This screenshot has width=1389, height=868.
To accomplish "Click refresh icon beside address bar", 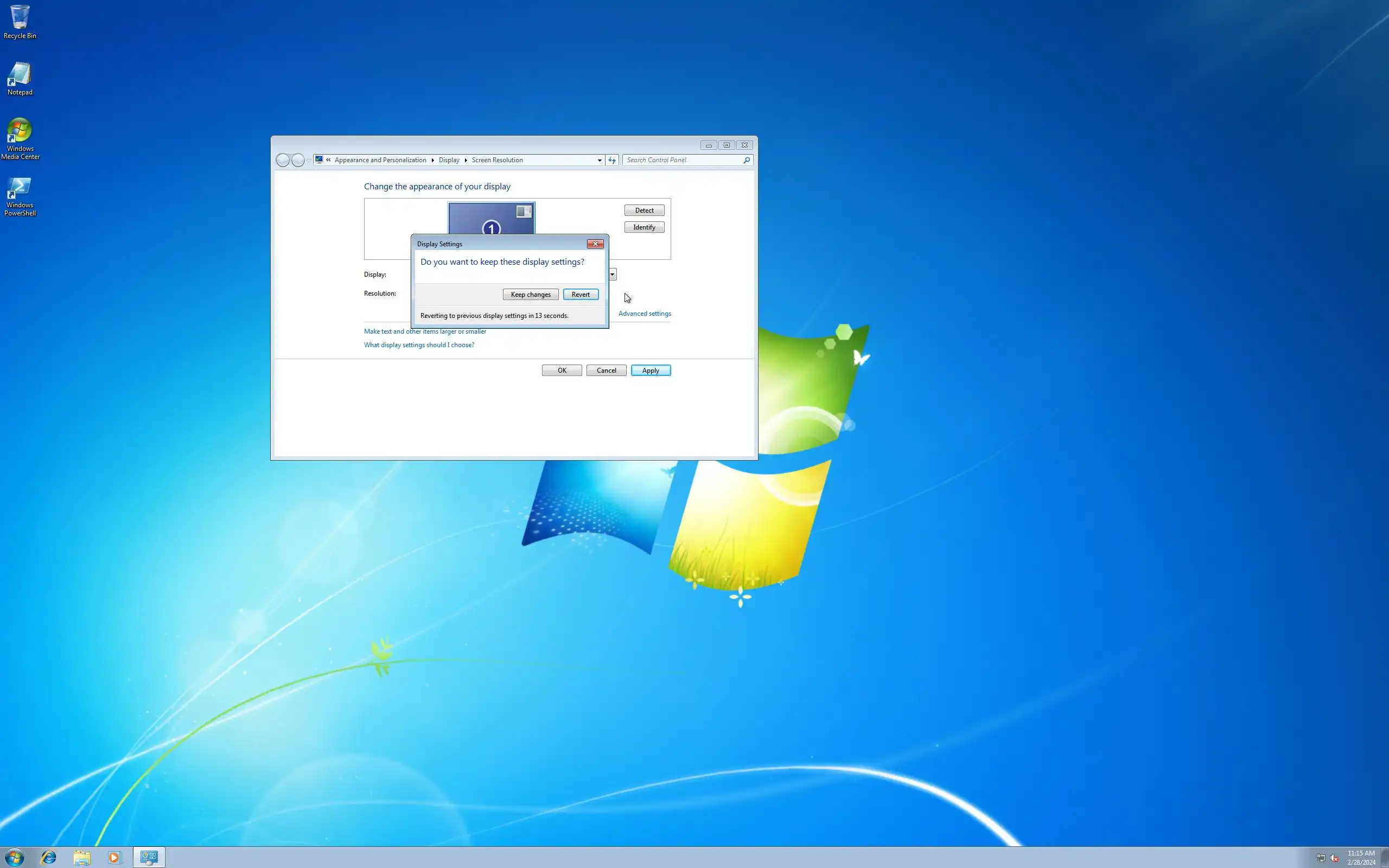I will [612, 160].
